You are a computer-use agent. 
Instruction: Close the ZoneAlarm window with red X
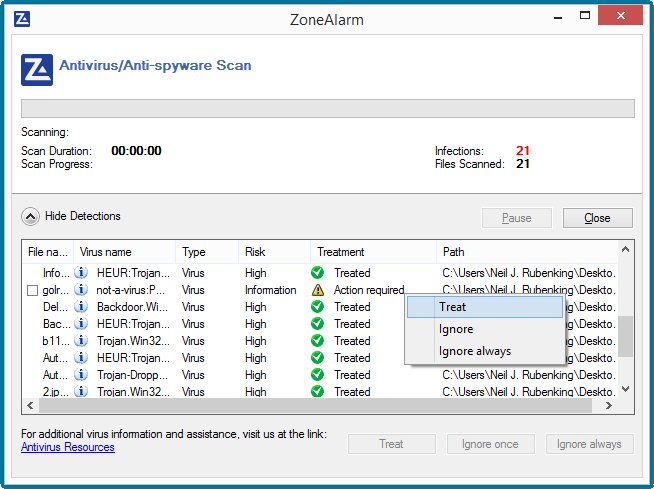click(x=620, y=16)
